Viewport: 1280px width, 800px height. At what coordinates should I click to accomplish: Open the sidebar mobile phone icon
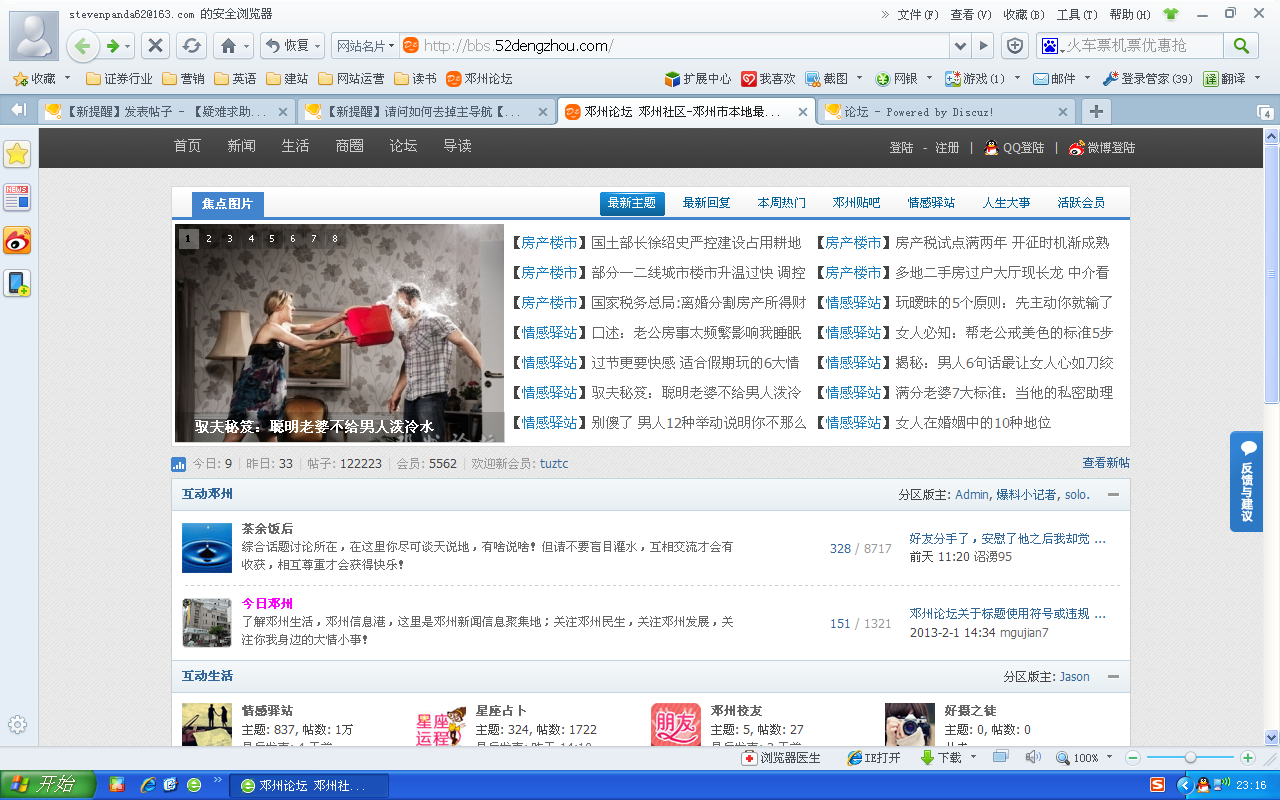pos(17,283)
